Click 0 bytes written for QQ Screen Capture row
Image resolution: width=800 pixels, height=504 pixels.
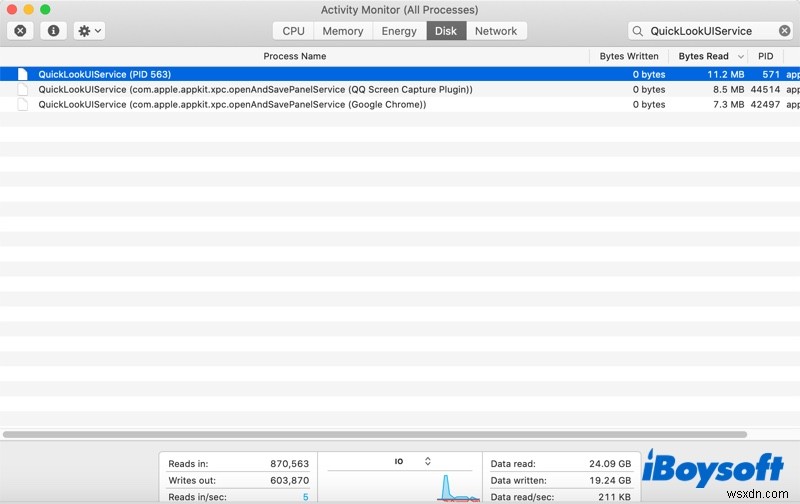click(x=649, y=89)
